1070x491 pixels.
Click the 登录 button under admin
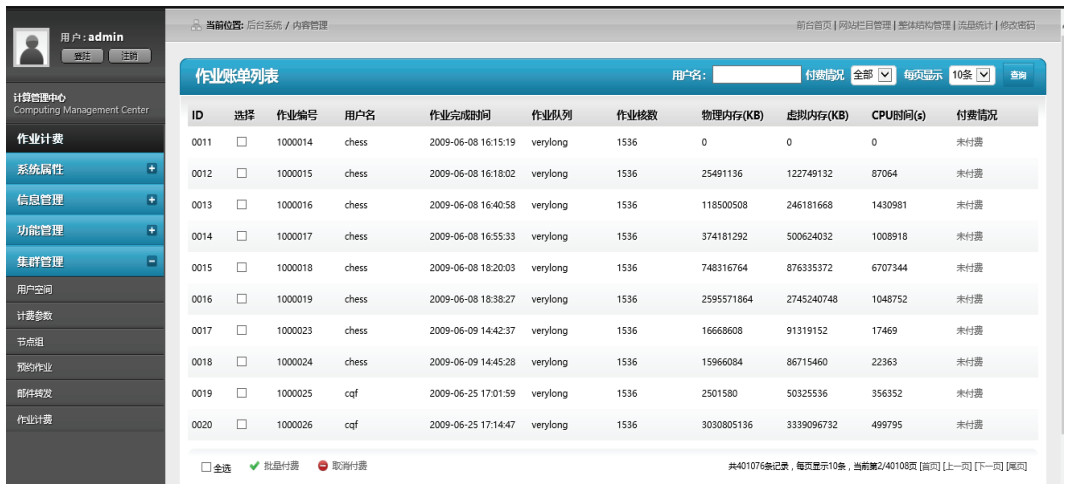[x=83, y=57]
